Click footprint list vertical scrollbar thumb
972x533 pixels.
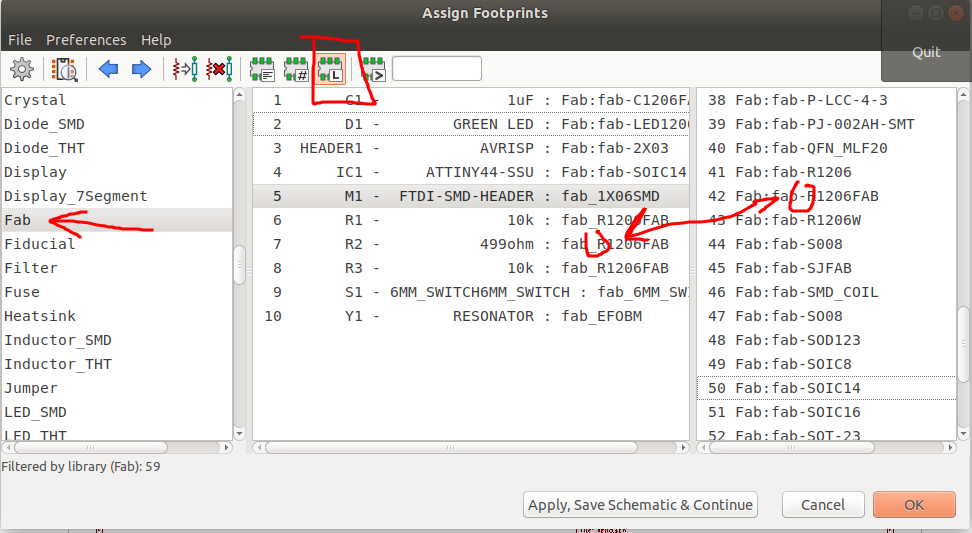[963, 343]
